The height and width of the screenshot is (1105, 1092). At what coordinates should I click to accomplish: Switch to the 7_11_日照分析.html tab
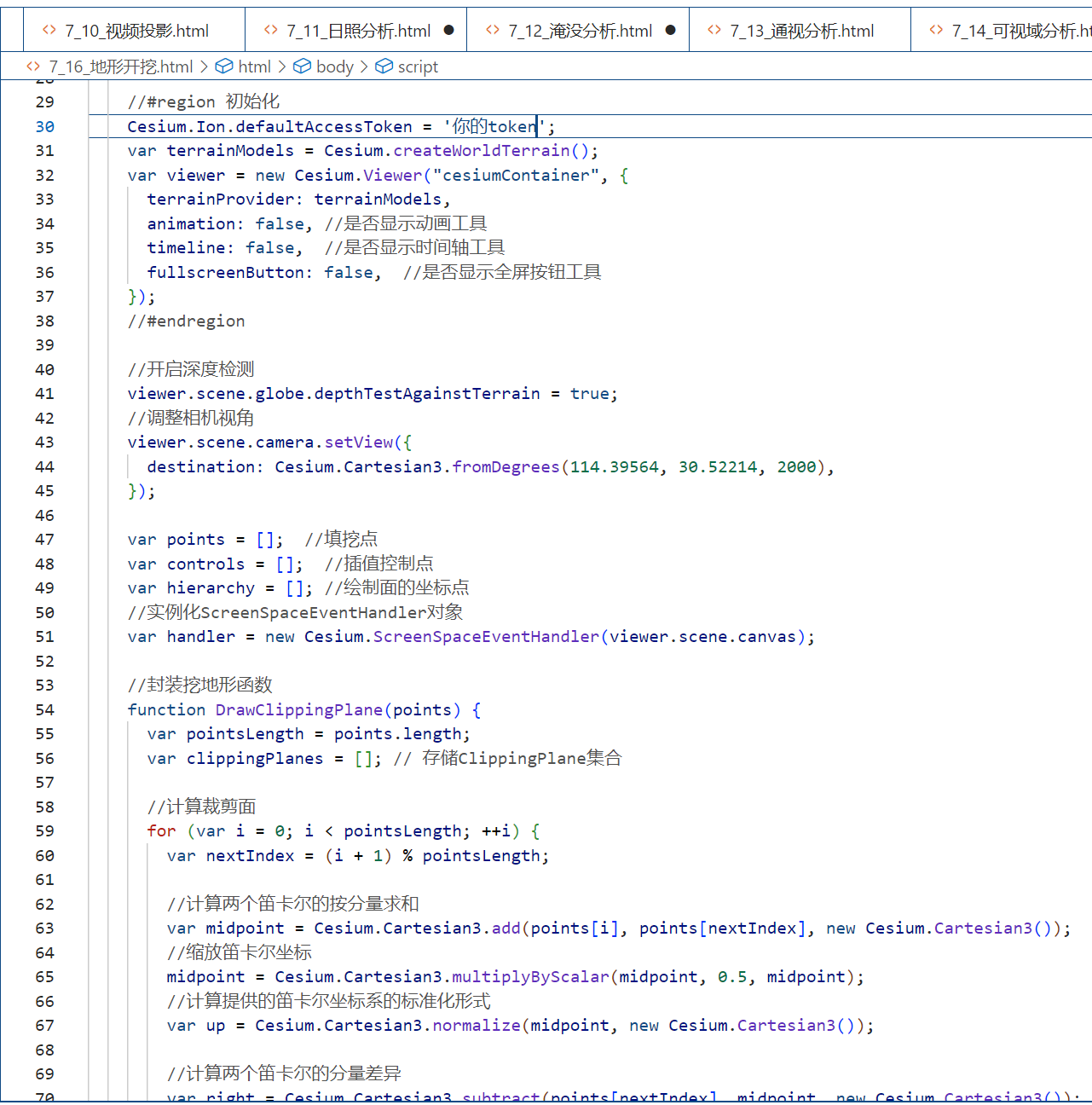(355, 31)
